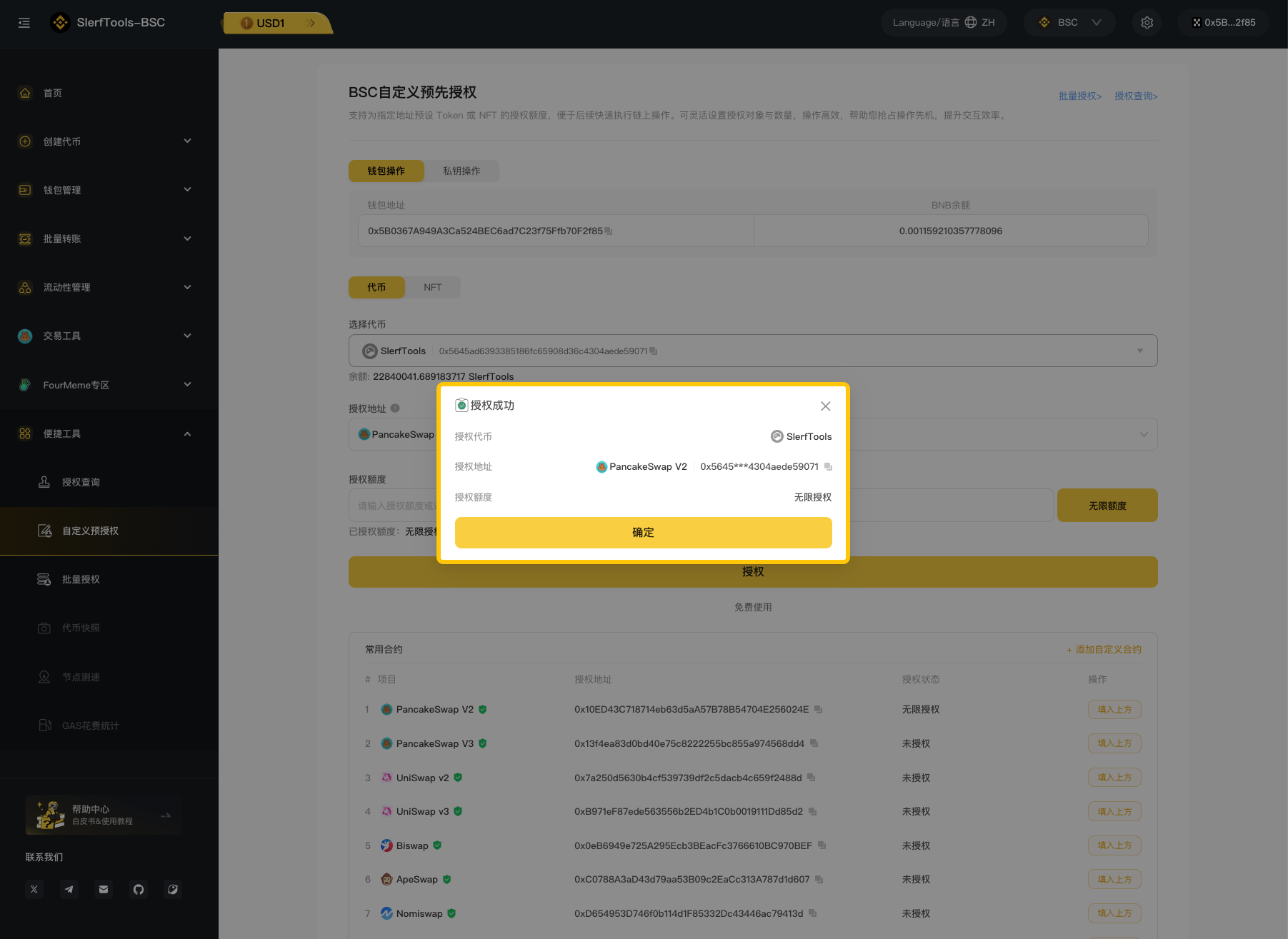Screen dimensions: 1288x939
Task: Open the BSC network dropdown
Action: tap(1069, 23)
